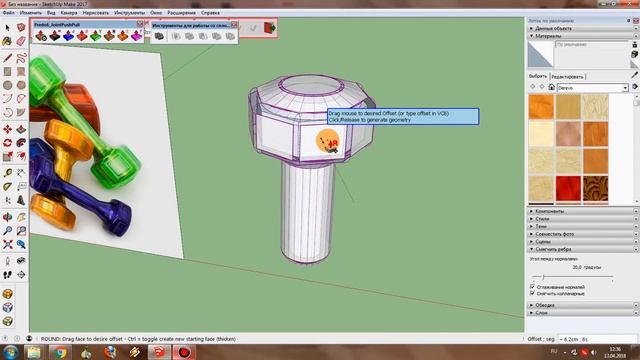Click the blue Joint Push Pull icon
Screen dimensions: 640x360
click(x=68, y=36)
